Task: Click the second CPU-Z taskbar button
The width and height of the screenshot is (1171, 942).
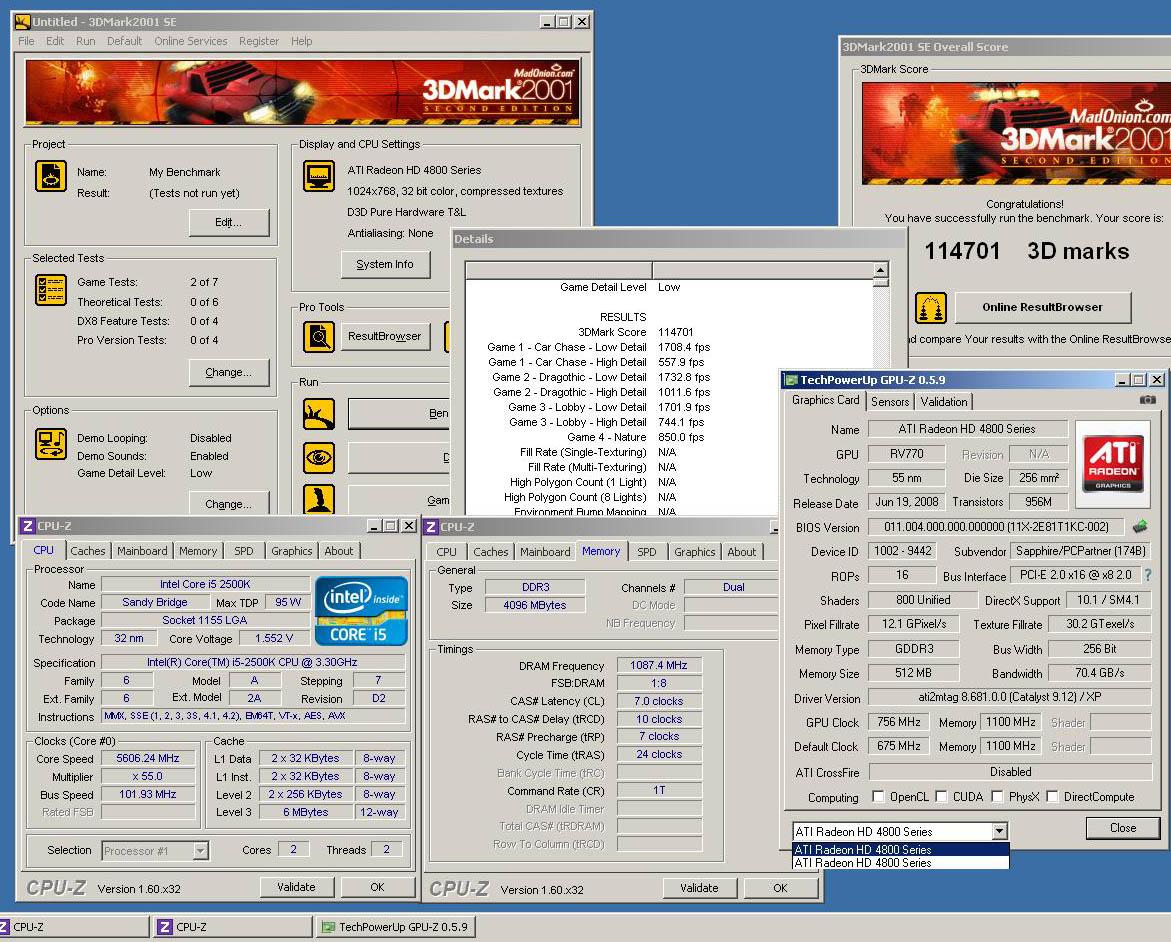Action: tap(233, 927)
